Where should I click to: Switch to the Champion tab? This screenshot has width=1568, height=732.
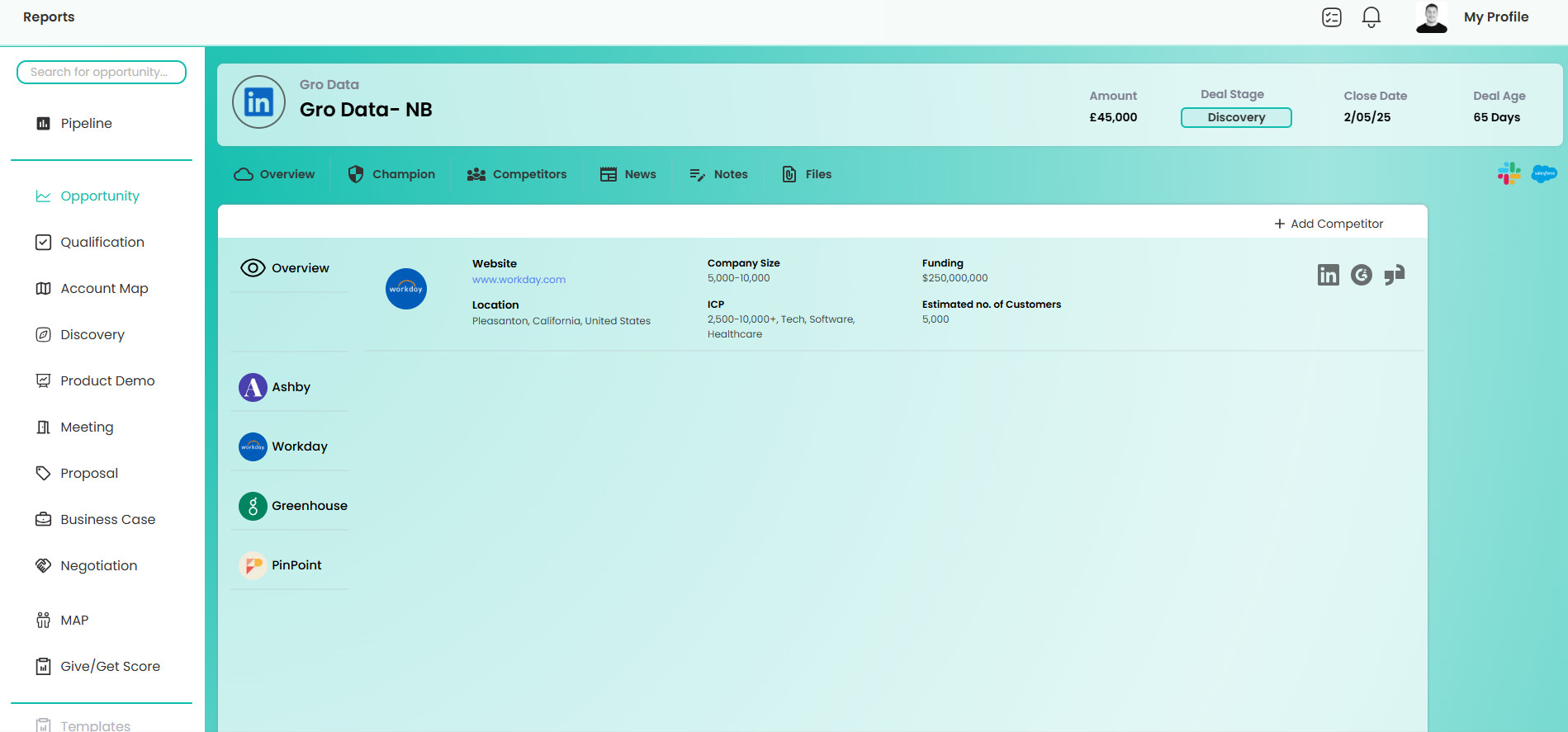[x=391, y=174]
